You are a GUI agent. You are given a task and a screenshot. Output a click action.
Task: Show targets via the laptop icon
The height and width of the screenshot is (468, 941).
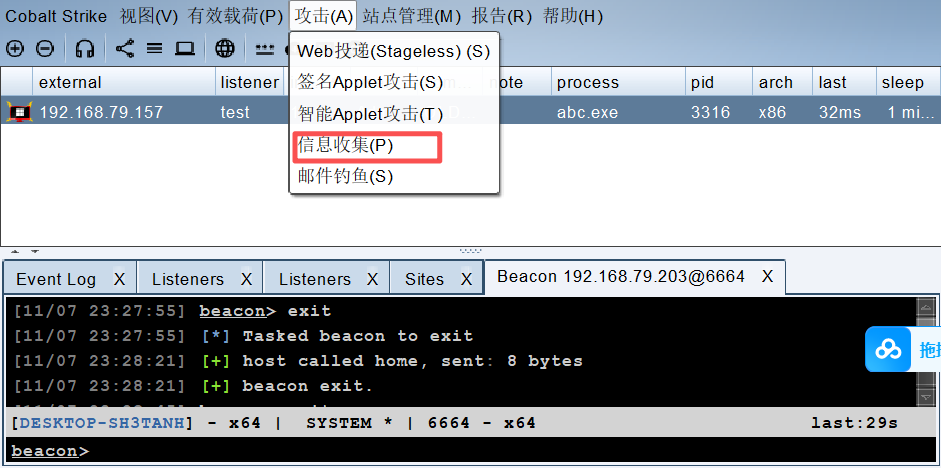tap(185, 49)
